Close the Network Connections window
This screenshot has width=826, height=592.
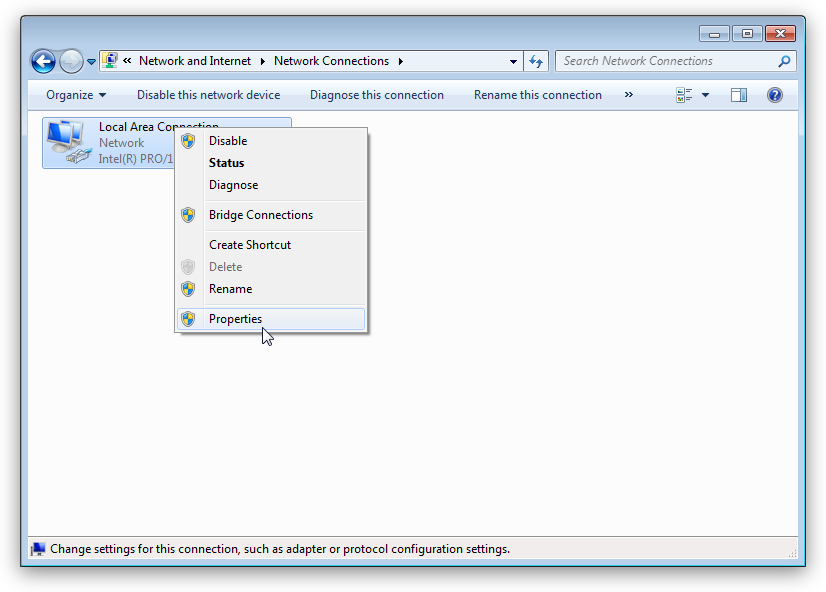(x=781, y=34)
